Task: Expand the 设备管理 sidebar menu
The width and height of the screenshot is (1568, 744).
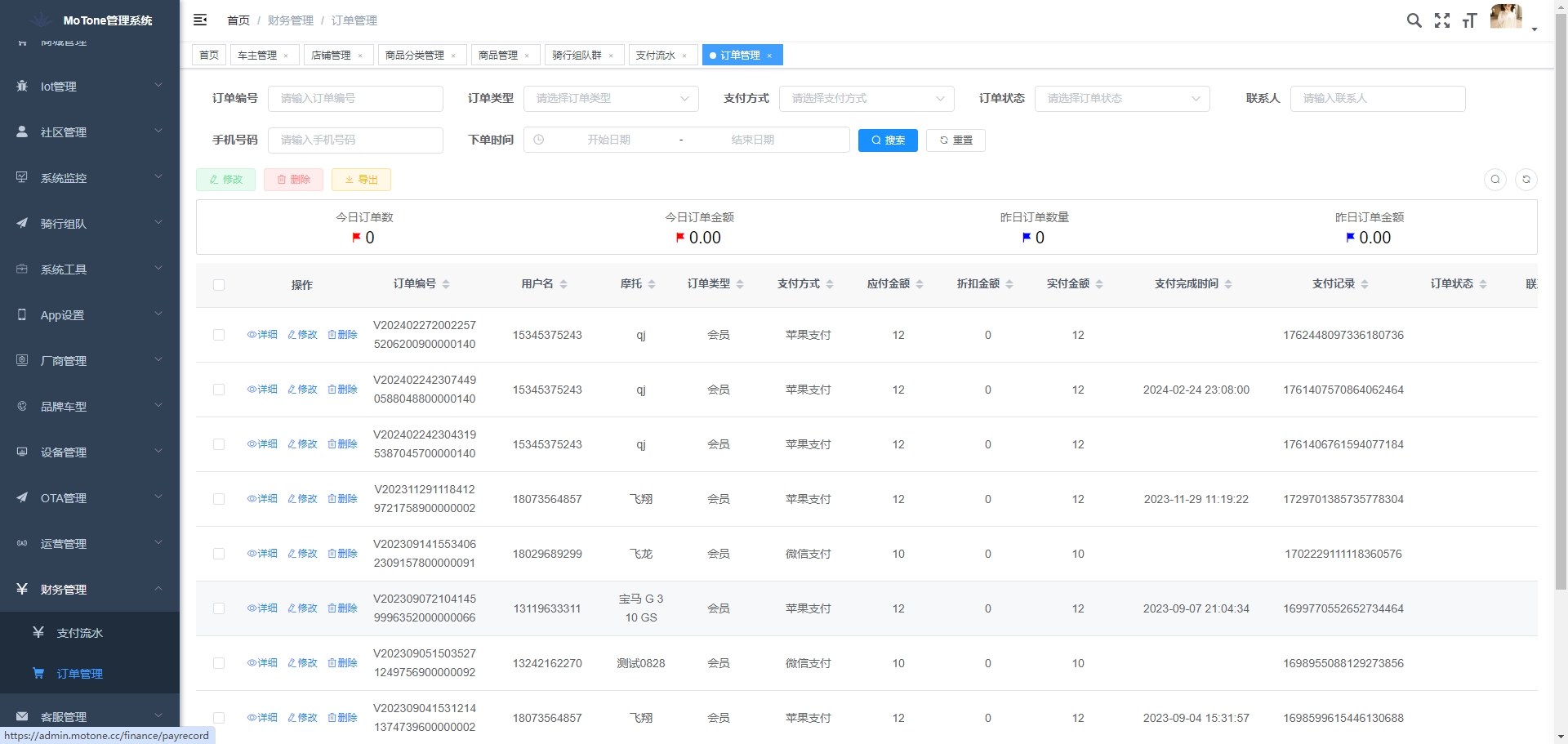Action: tap(90, 452)
